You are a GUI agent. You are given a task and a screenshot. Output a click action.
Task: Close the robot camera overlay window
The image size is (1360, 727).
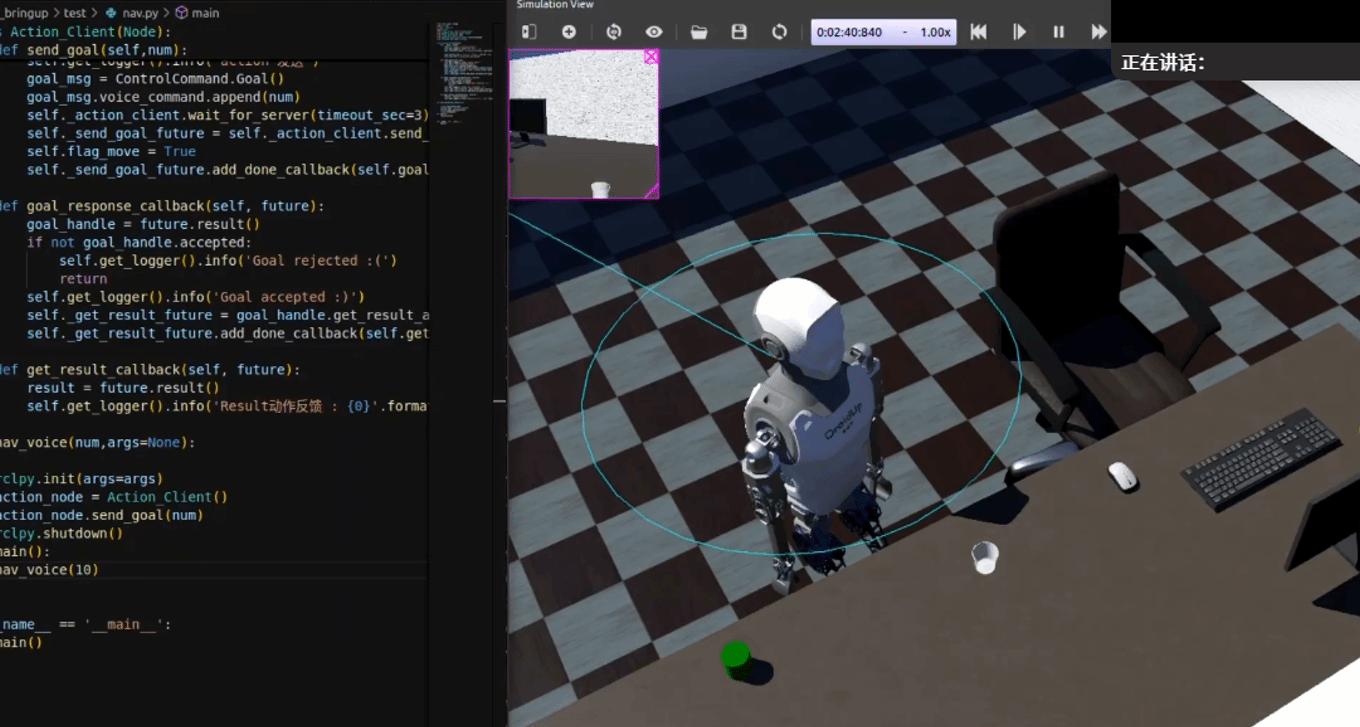point(651,57)
